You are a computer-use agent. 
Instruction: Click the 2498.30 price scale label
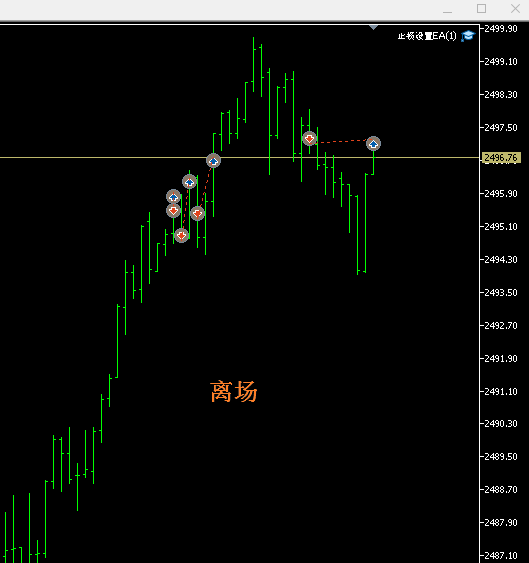(x=501, y=95)
